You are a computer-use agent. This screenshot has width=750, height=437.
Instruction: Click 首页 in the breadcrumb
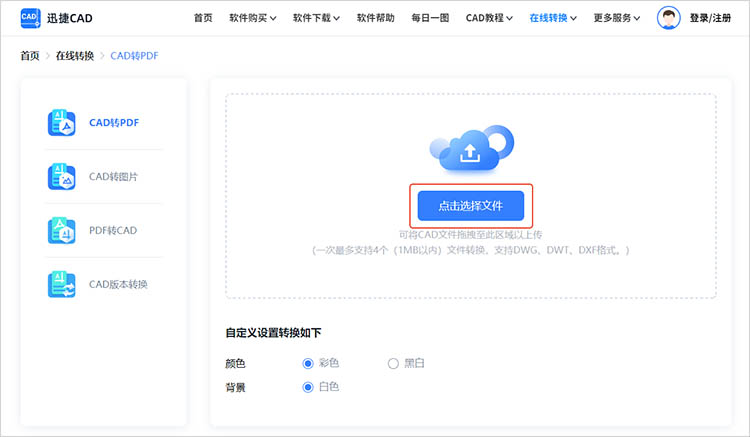(30, 56)
